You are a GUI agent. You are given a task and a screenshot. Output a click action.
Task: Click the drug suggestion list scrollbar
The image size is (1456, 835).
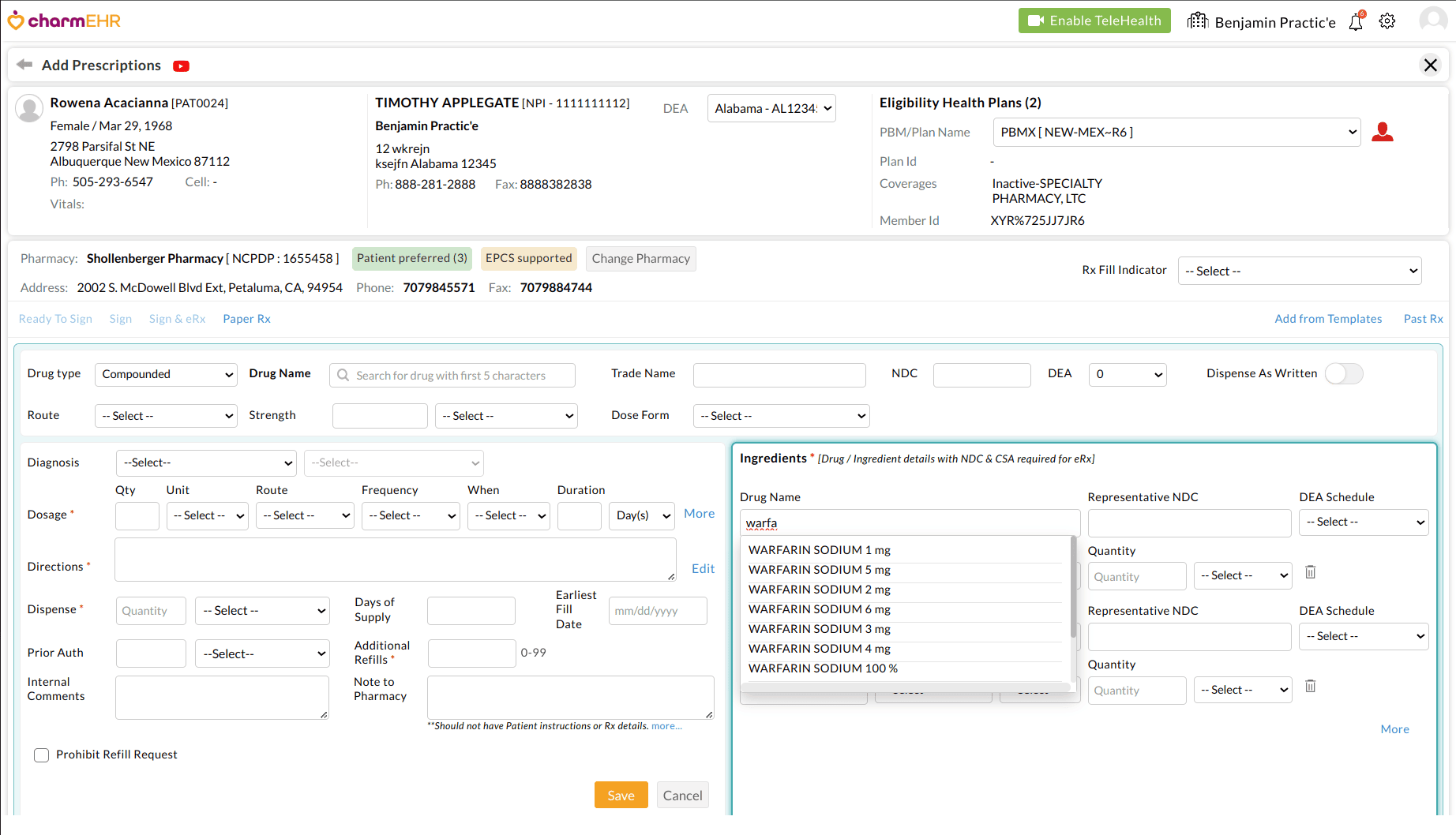[x=1073, y=588]
